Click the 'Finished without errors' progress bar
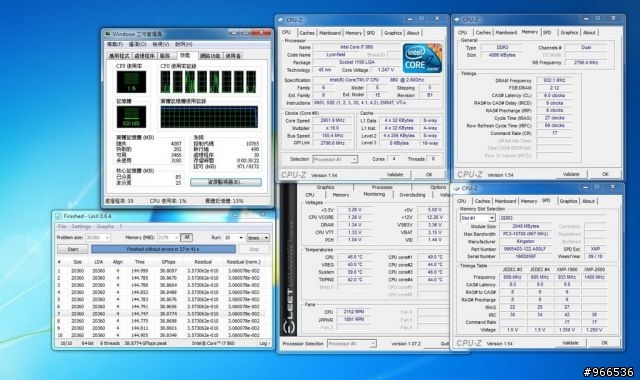This screenshot has height=380, width=640. (x=163, y=249)
